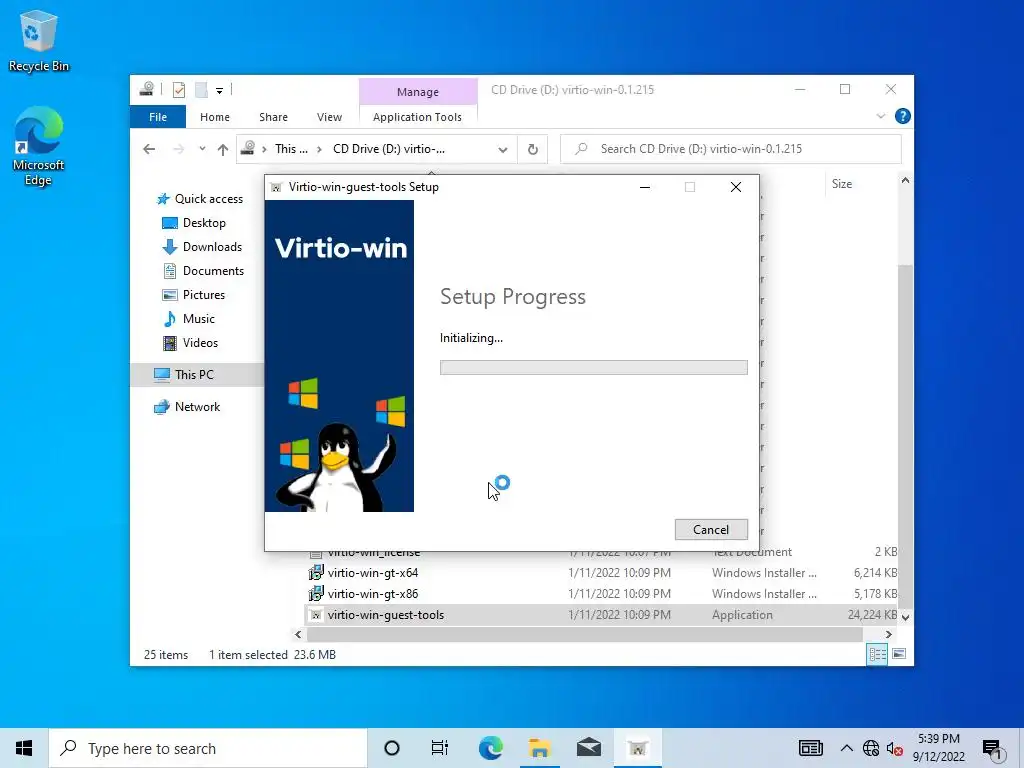
Task: Open the Application Tools tab
Action: coord(417,117)
